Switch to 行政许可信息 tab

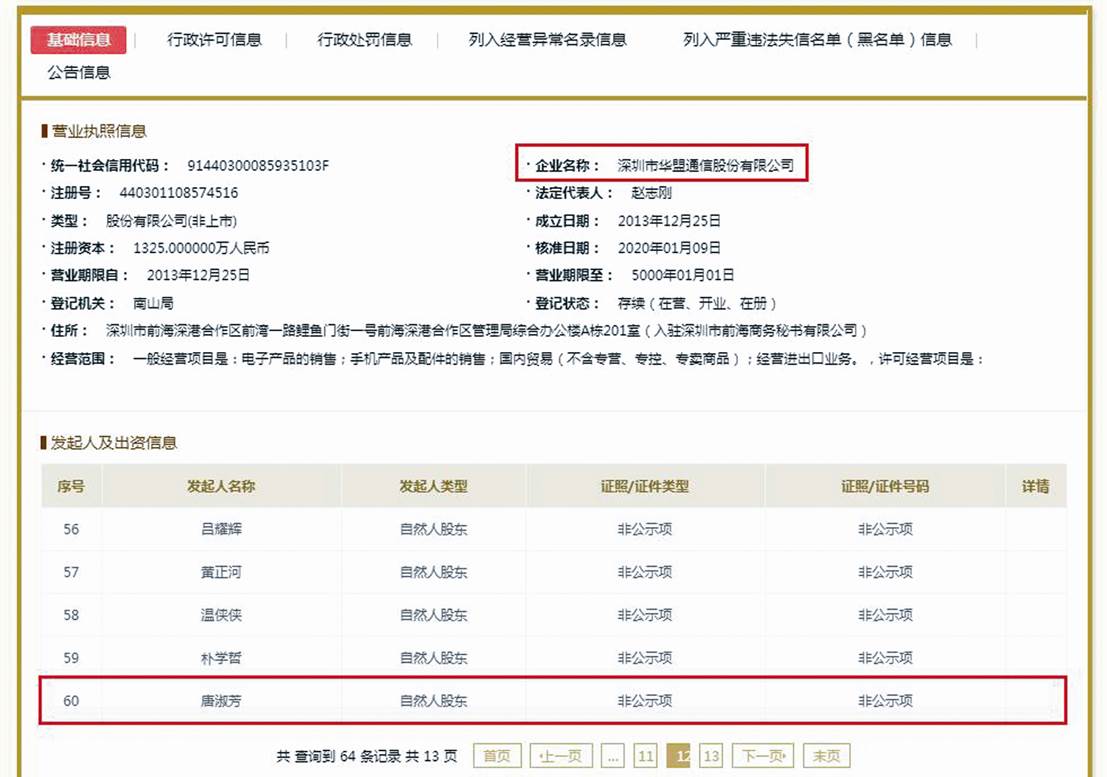214,40
